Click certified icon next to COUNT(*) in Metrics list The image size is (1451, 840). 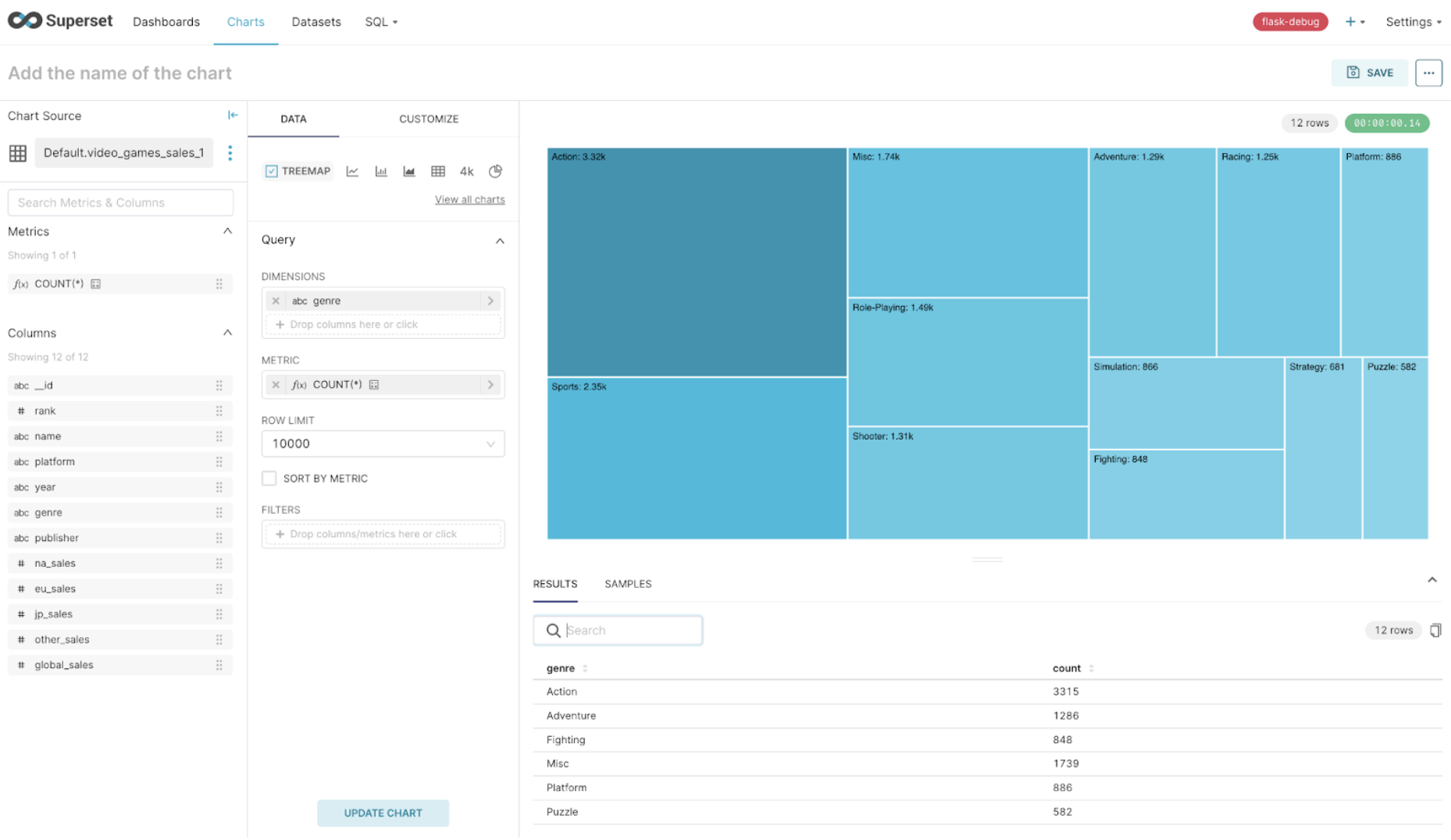point(96,284)
